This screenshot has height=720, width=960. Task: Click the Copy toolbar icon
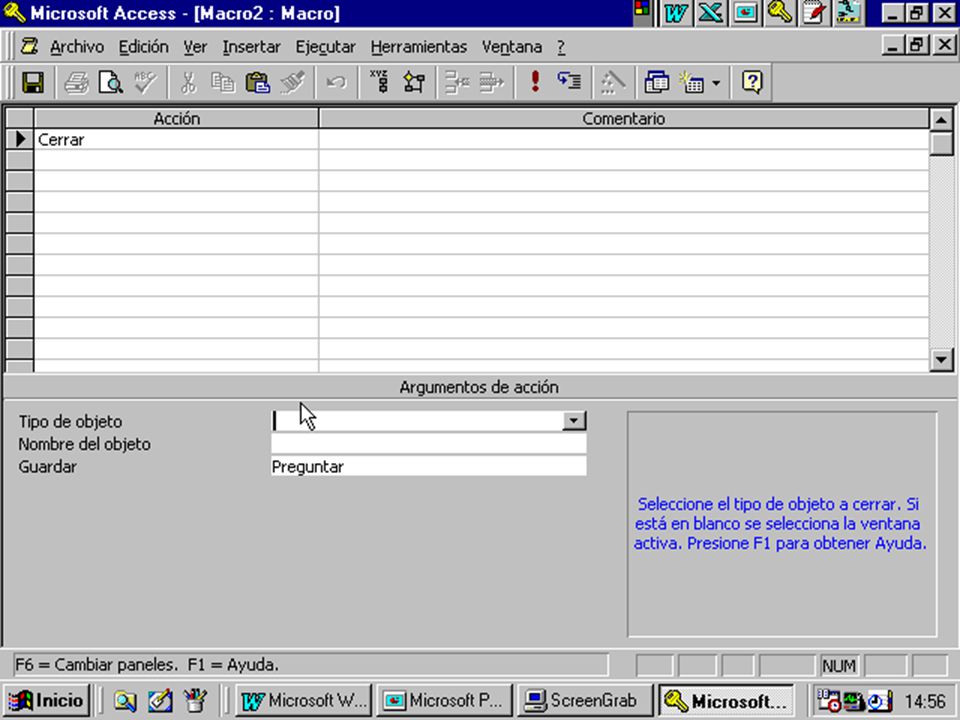223,82
